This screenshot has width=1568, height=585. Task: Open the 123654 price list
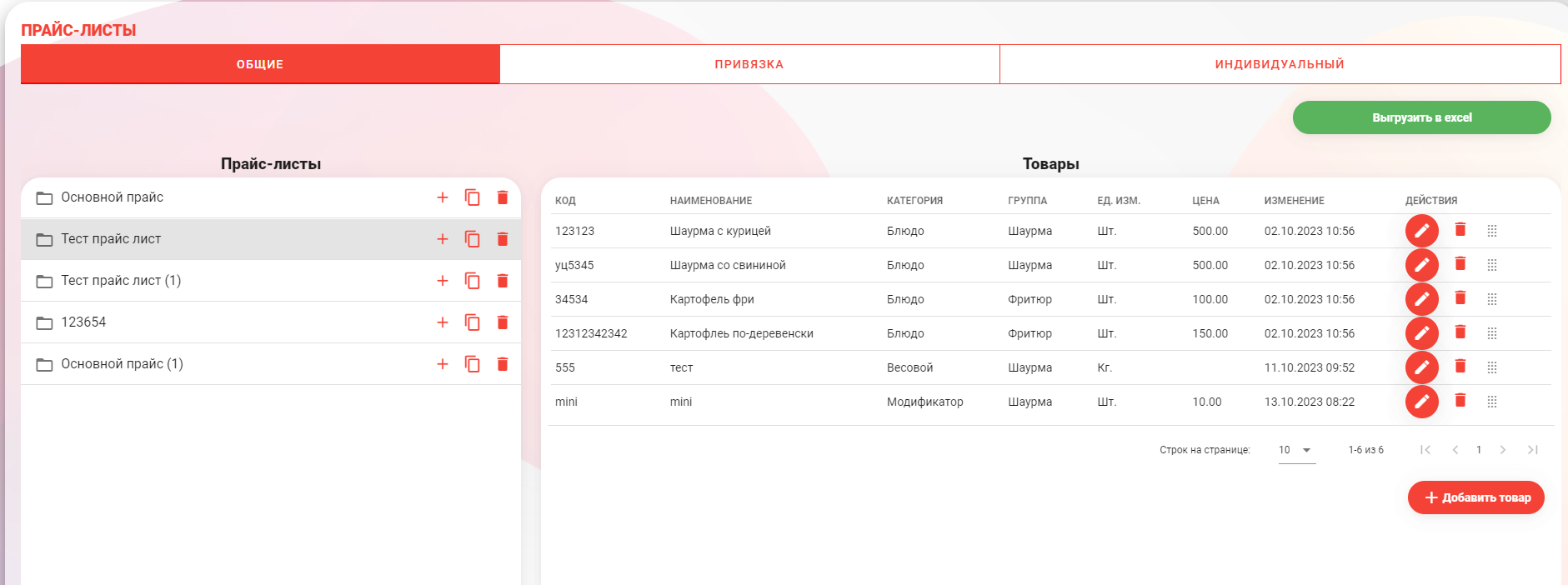coord(83,322)
